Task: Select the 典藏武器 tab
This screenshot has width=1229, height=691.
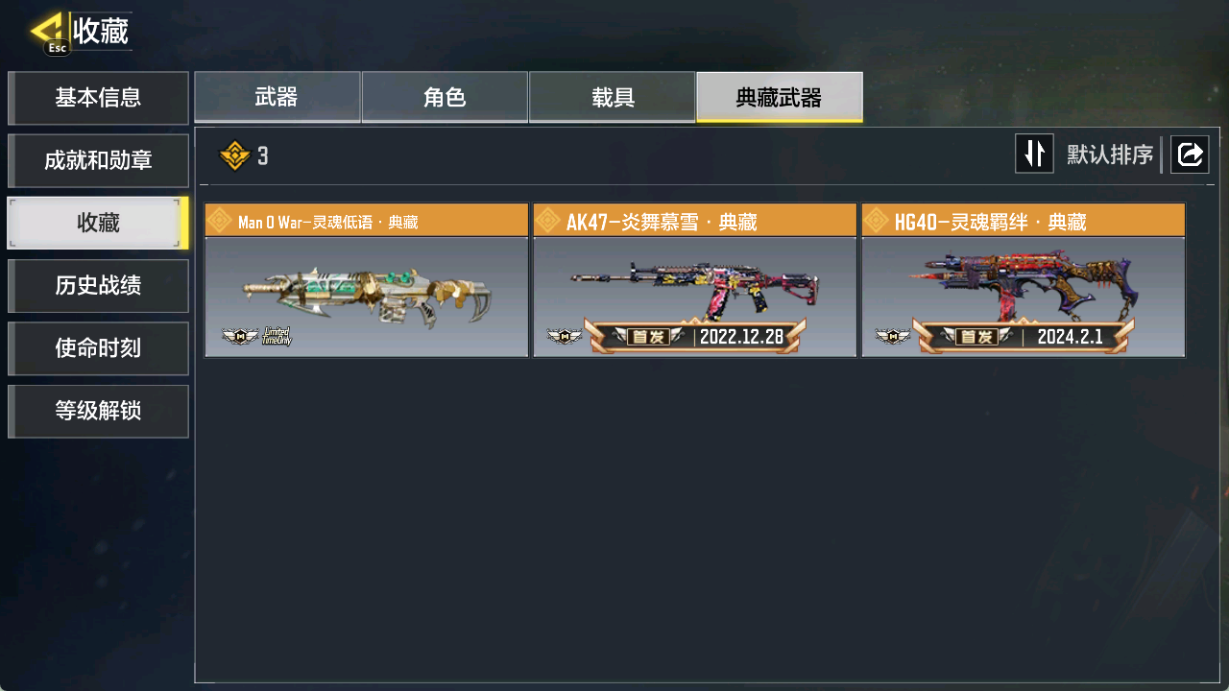Action: tap(779, 97)
